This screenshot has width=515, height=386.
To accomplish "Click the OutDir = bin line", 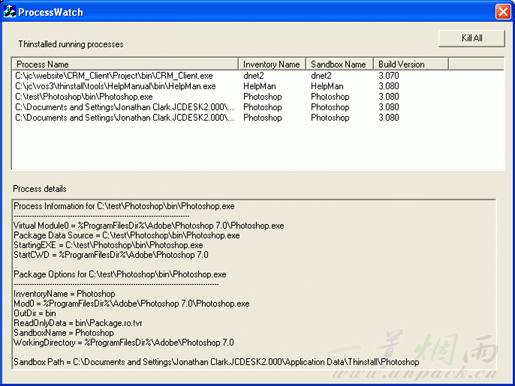I will 35,313.
